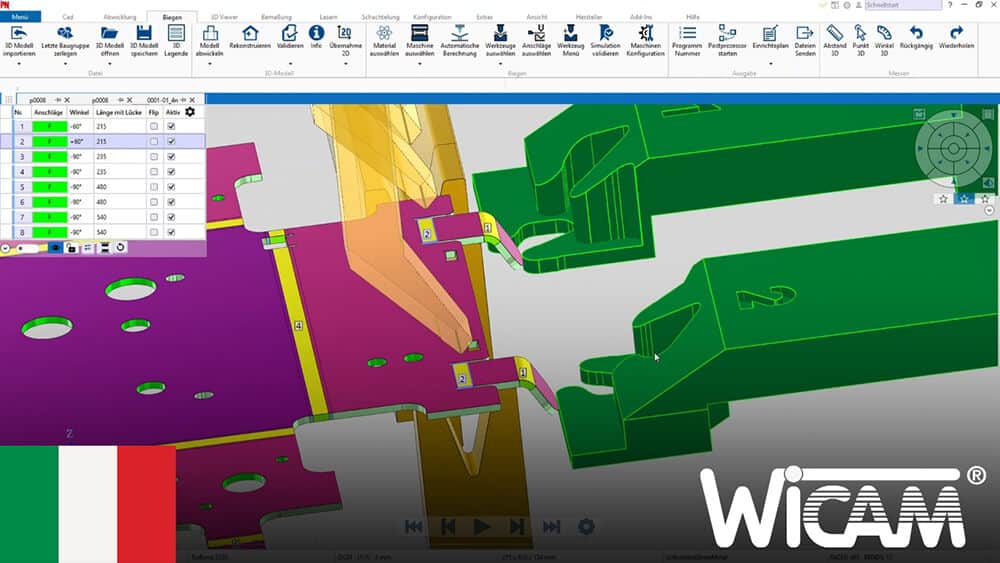Open the Einrichteplan dropdown arrow
This screenshot has width=1000, height=563.
pos(769,63)
